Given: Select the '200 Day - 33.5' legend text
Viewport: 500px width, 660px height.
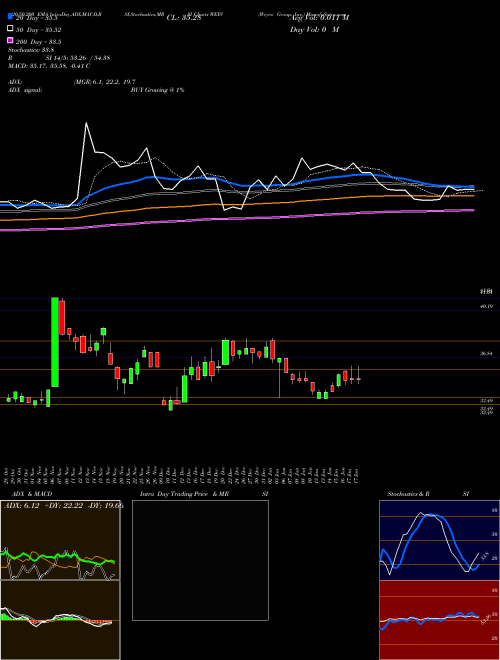Looking at the screenshot, I should [38, 42].
